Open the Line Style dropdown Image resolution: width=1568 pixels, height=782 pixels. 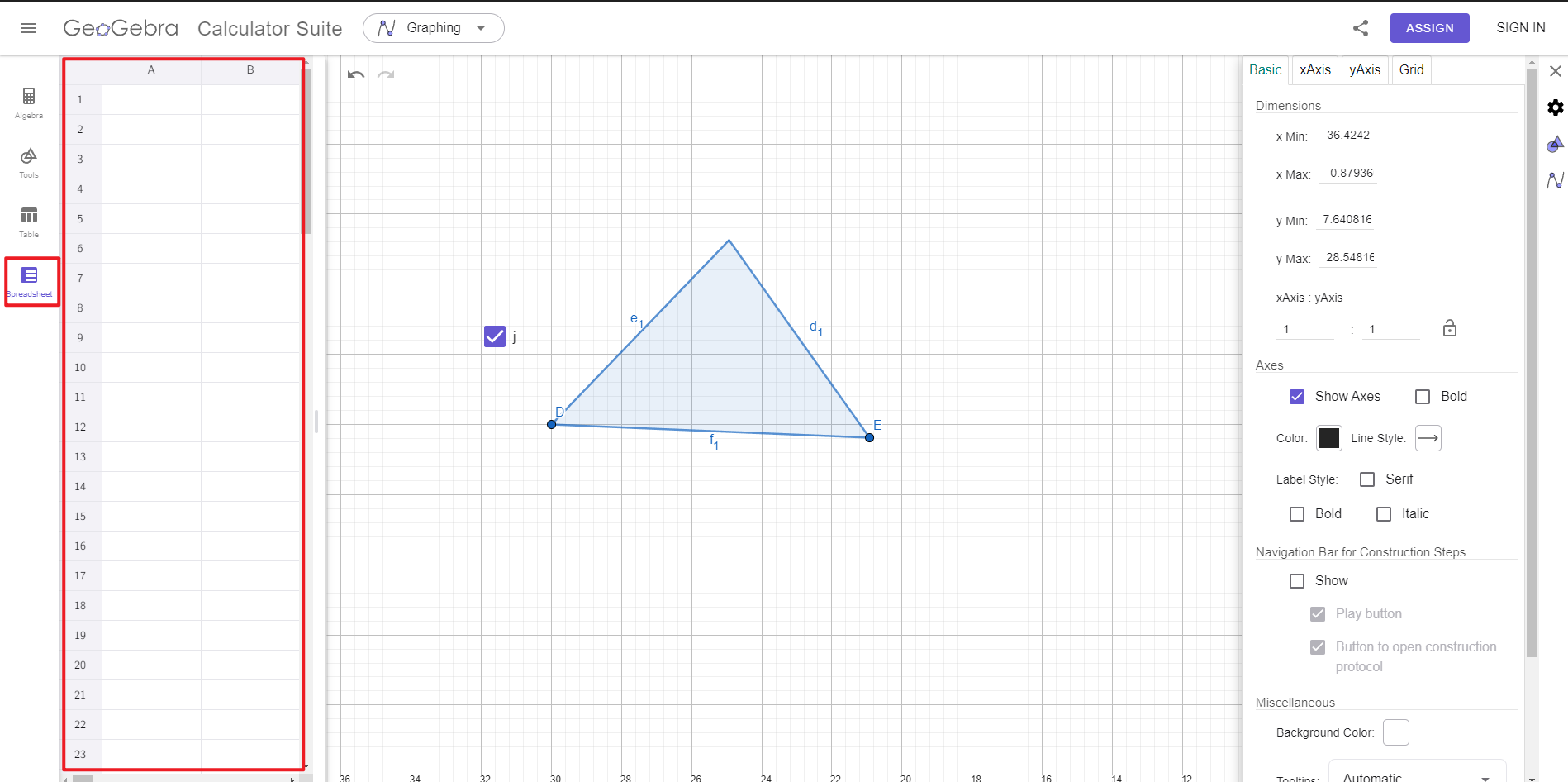tap(1428, 438)
